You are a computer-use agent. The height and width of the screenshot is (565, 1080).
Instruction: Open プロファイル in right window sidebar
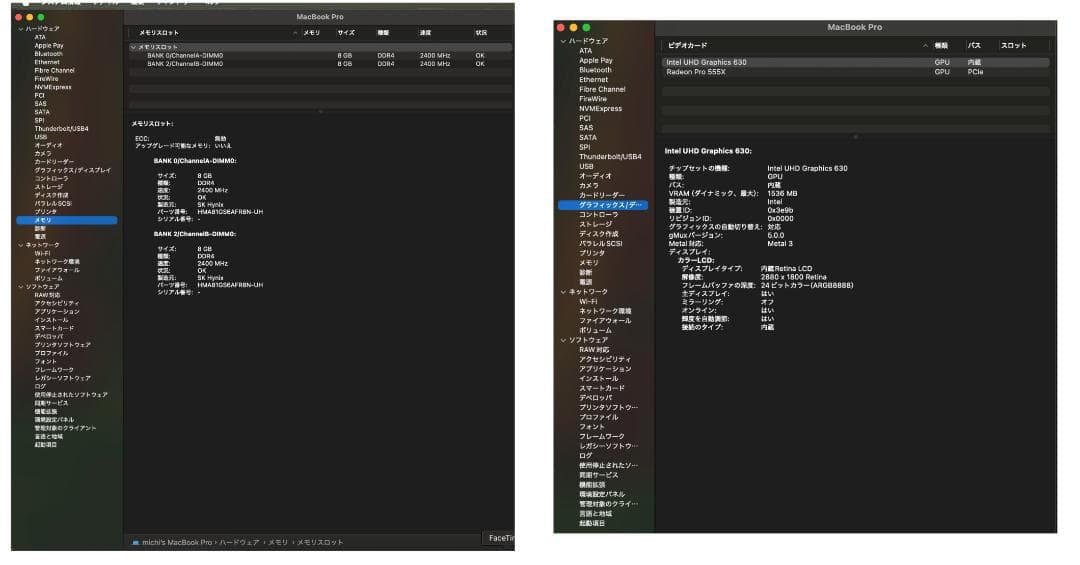(x=599, y=418)
